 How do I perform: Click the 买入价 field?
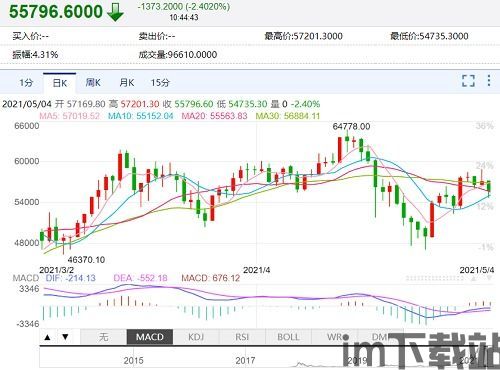[x=31, y=36]
